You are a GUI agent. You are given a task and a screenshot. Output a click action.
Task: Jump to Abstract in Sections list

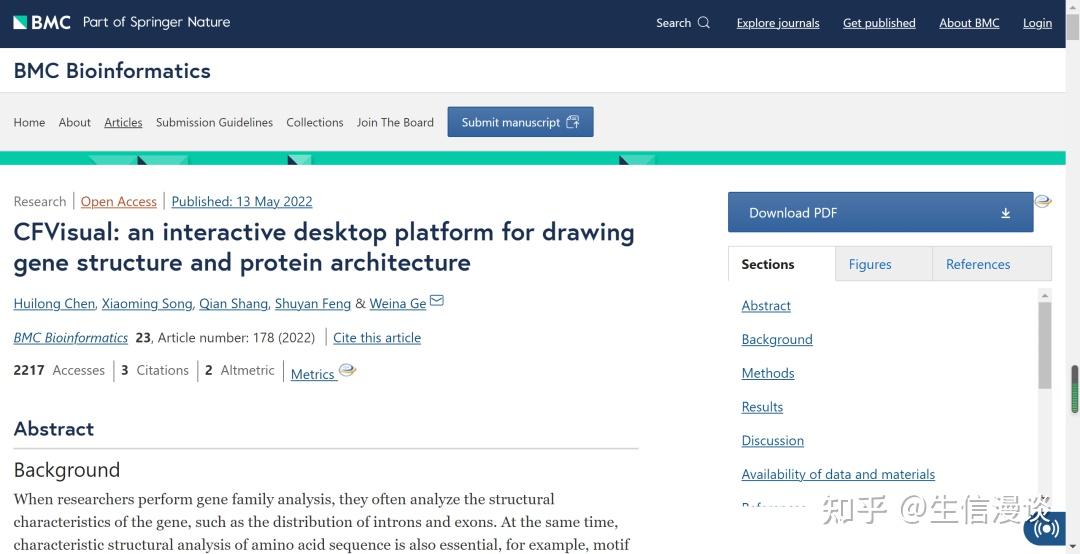(x=766, y=306)
